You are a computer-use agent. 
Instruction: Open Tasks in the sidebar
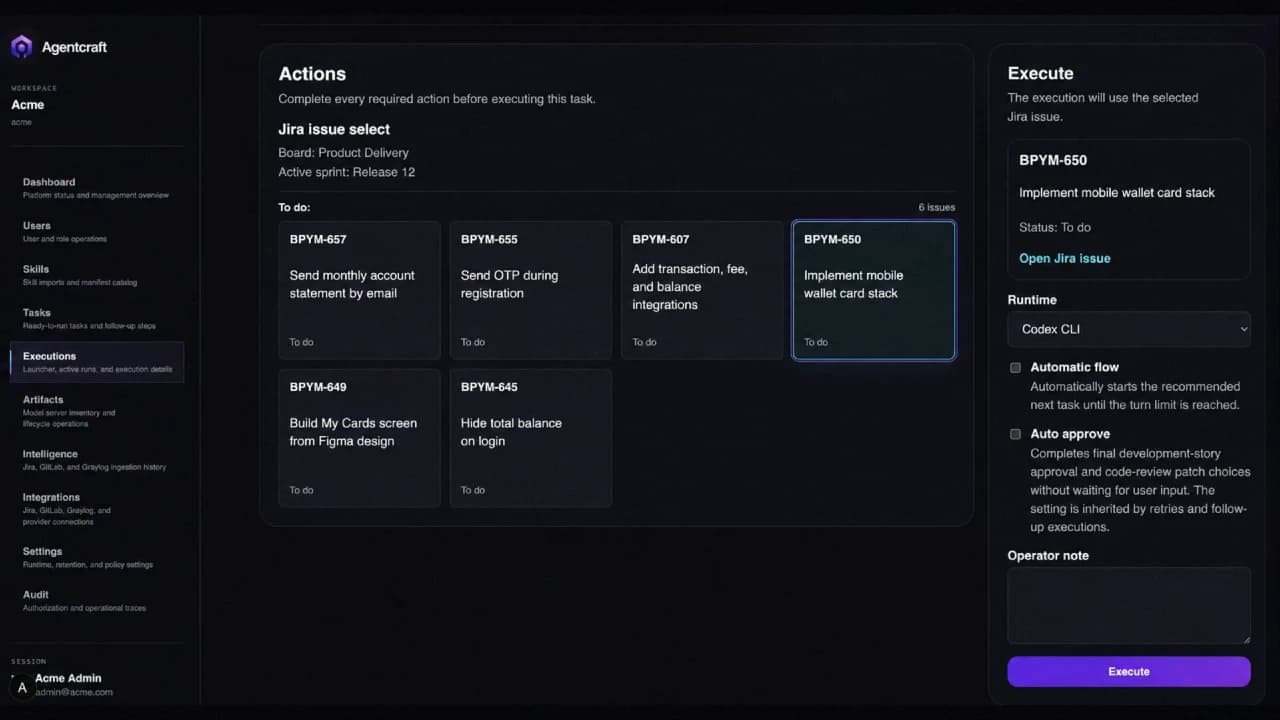point(97,318)
